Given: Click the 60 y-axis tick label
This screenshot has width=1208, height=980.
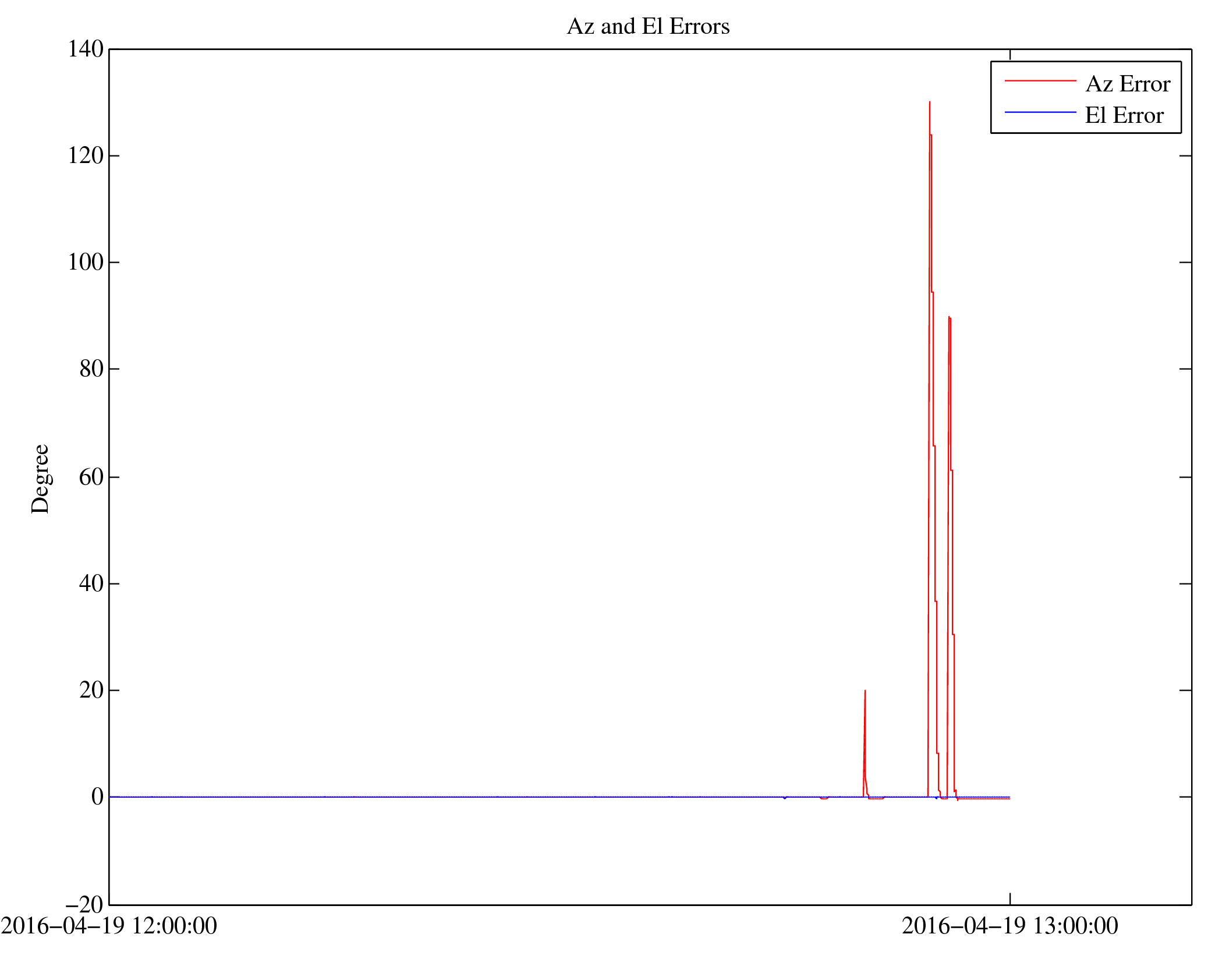Looking at the screenshot, I should pyautogui.click(x=91, y=477).
